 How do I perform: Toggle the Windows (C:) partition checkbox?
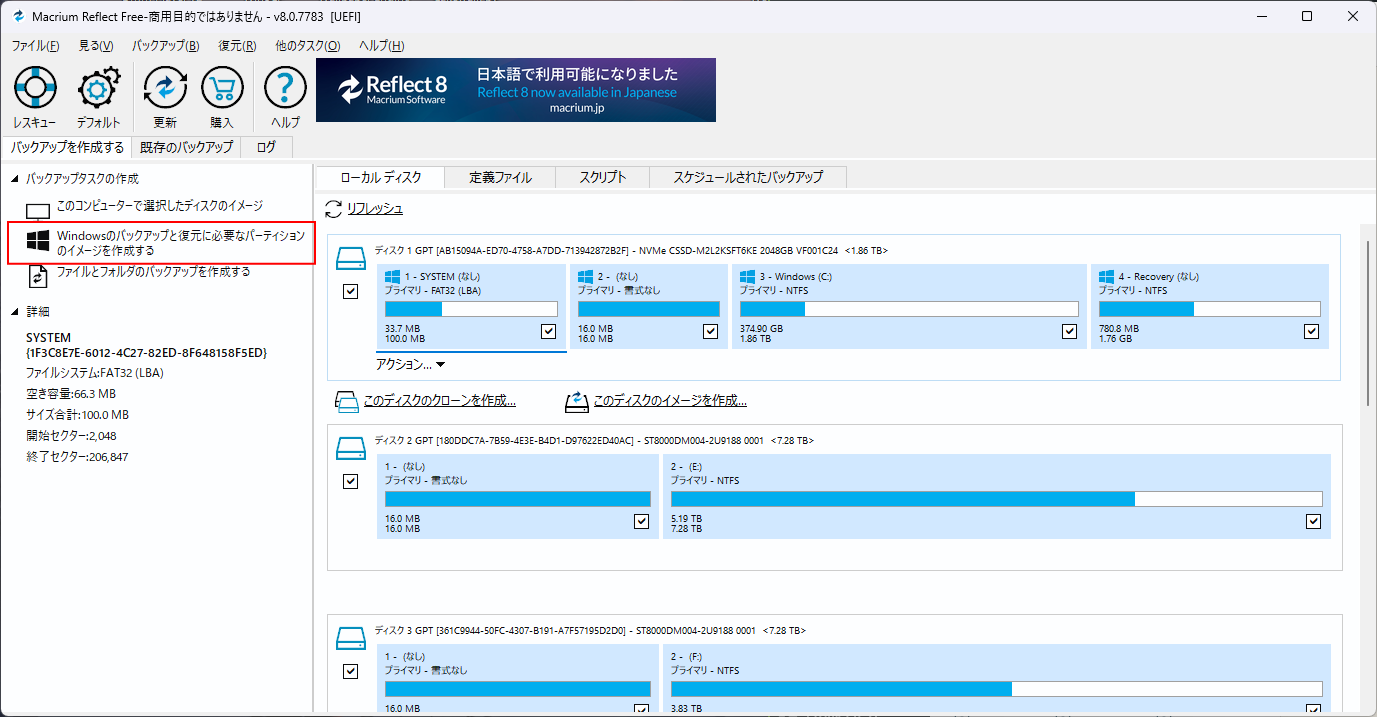1070,331
